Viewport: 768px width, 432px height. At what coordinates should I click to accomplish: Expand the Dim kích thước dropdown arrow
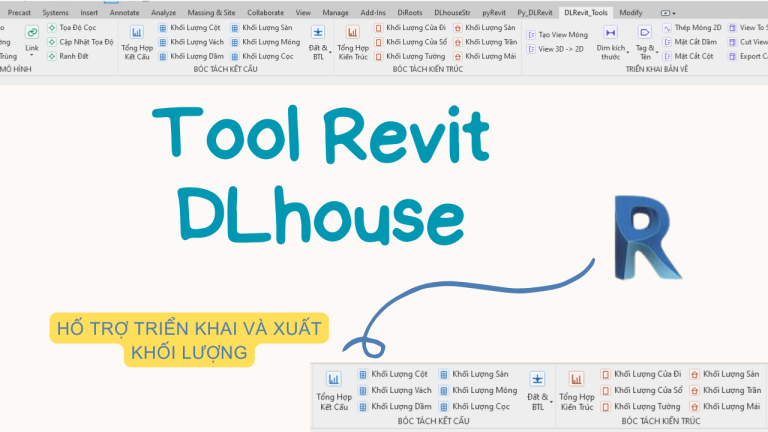627,52
